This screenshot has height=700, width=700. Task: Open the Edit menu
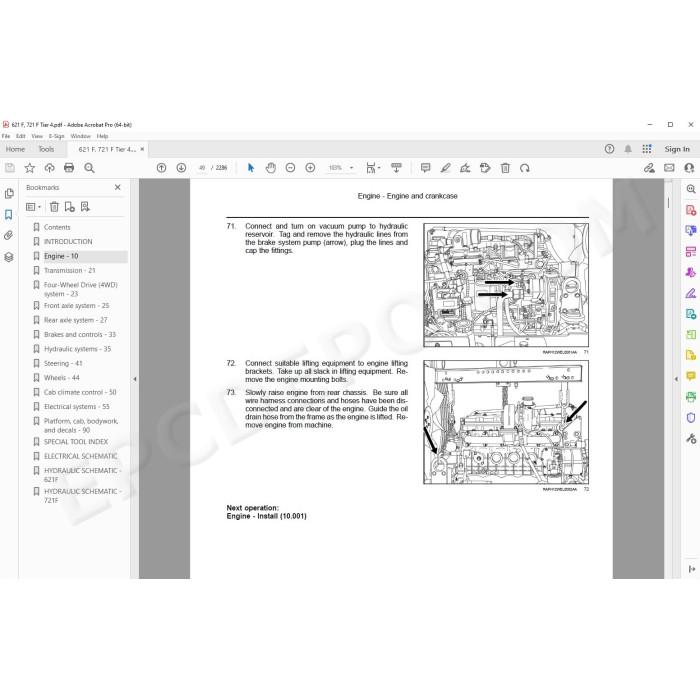click(21, 136)
